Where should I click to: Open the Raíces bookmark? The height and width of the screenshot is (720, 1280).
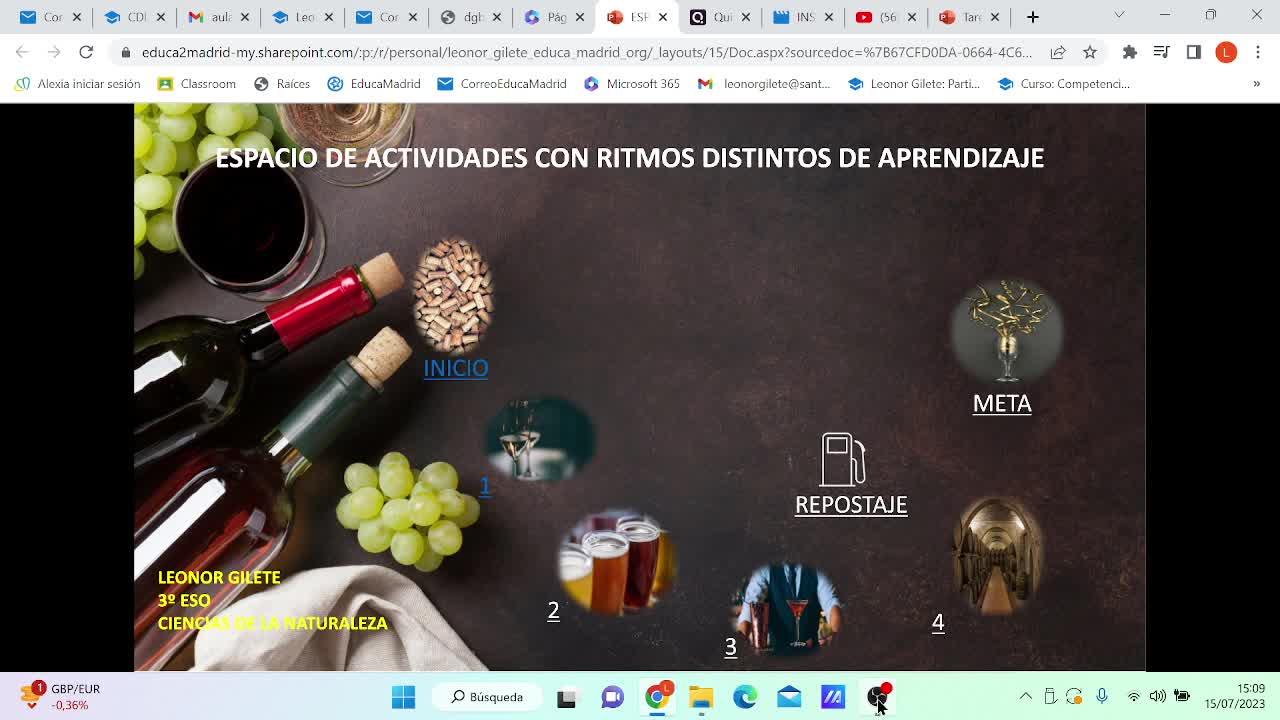282,84
